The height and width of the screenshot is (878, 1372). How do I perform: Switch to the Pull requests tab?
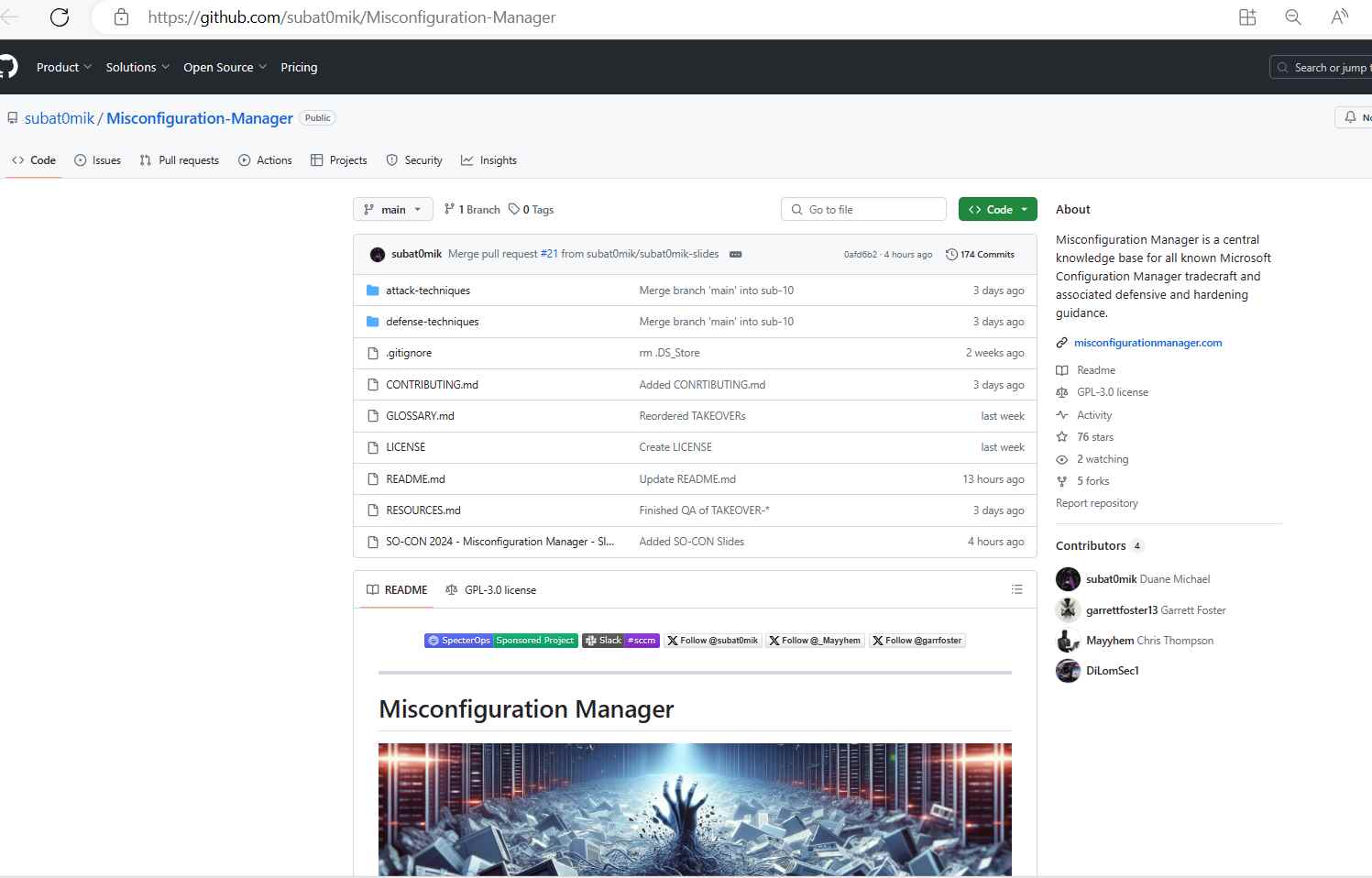tap(179, 159)
